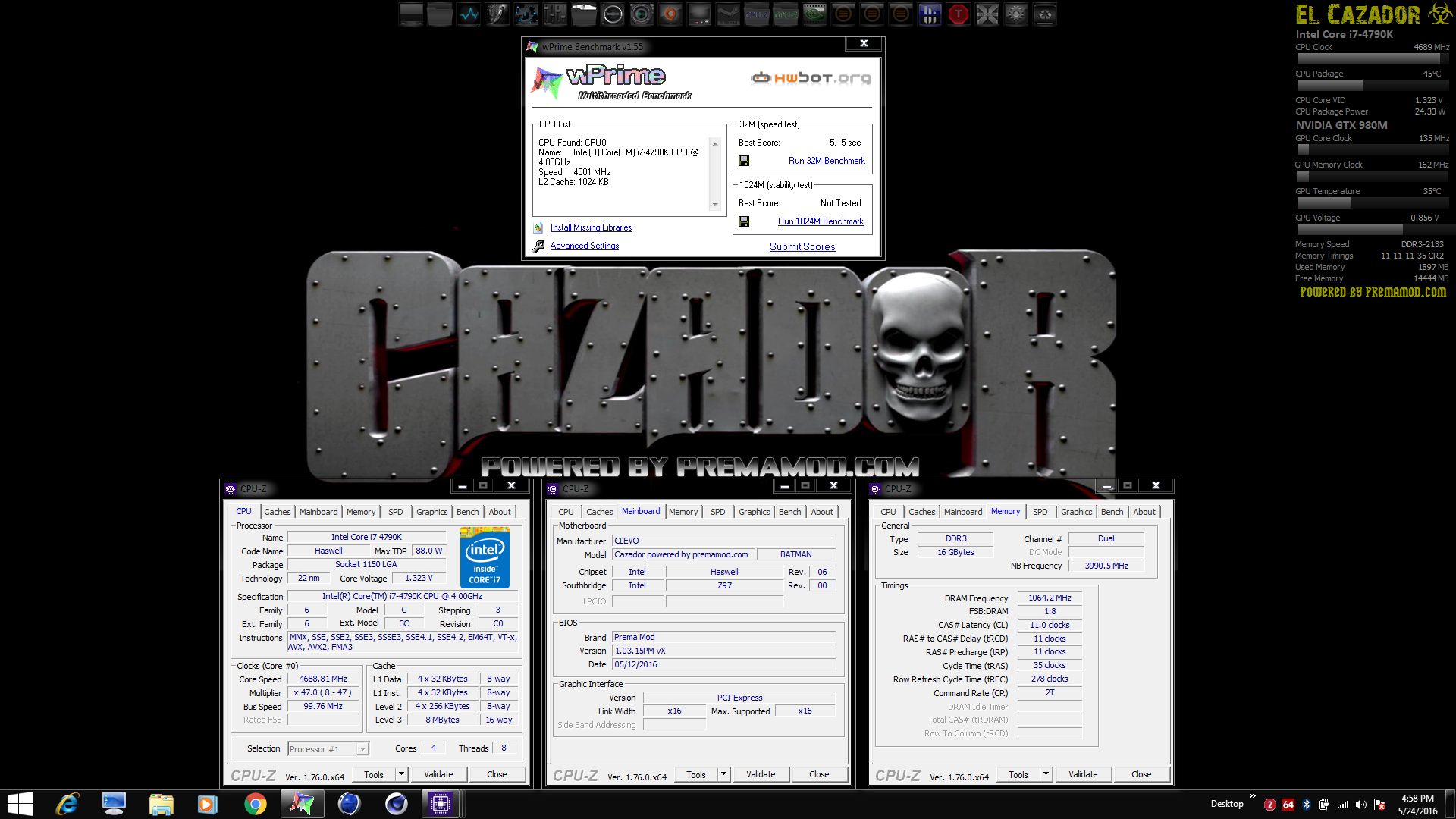Open the blue equalizer bars dock icon
1456x819 pixels.
(930, 14)
